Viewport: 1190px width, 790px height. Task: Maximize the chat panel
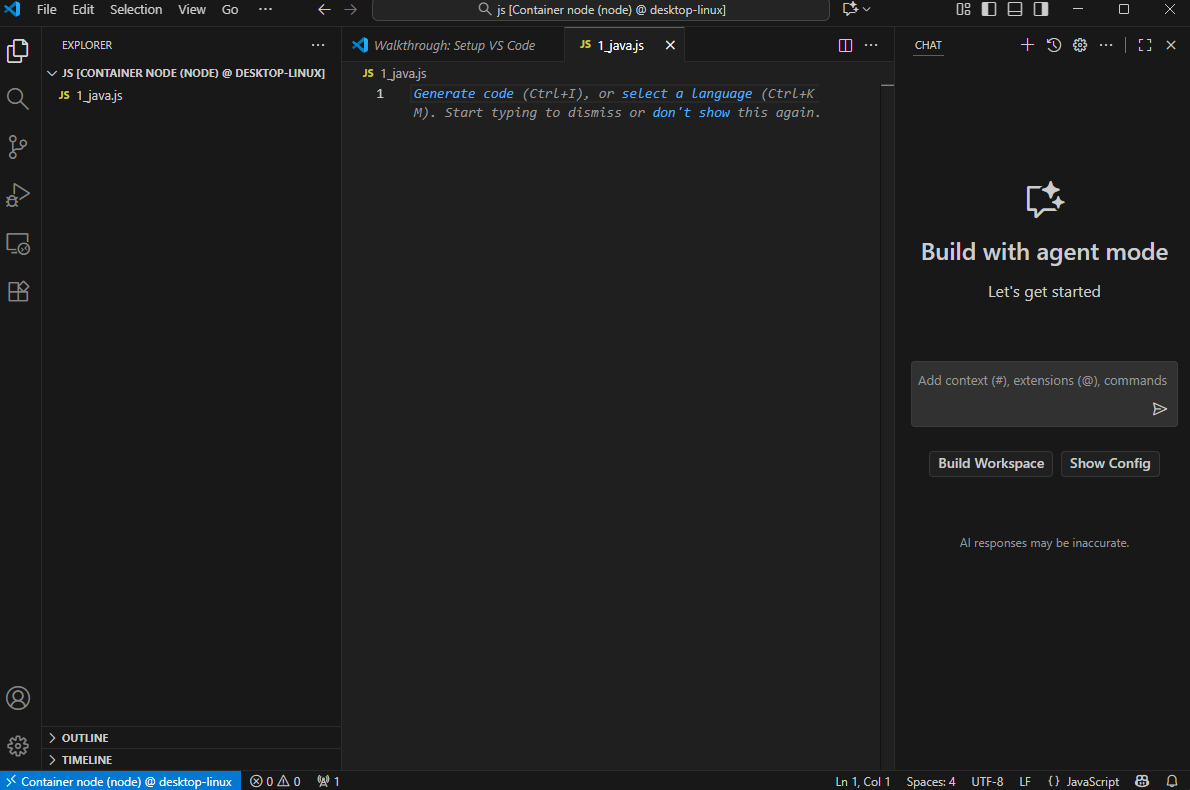pyautogui.click(x=1145, y=45)
